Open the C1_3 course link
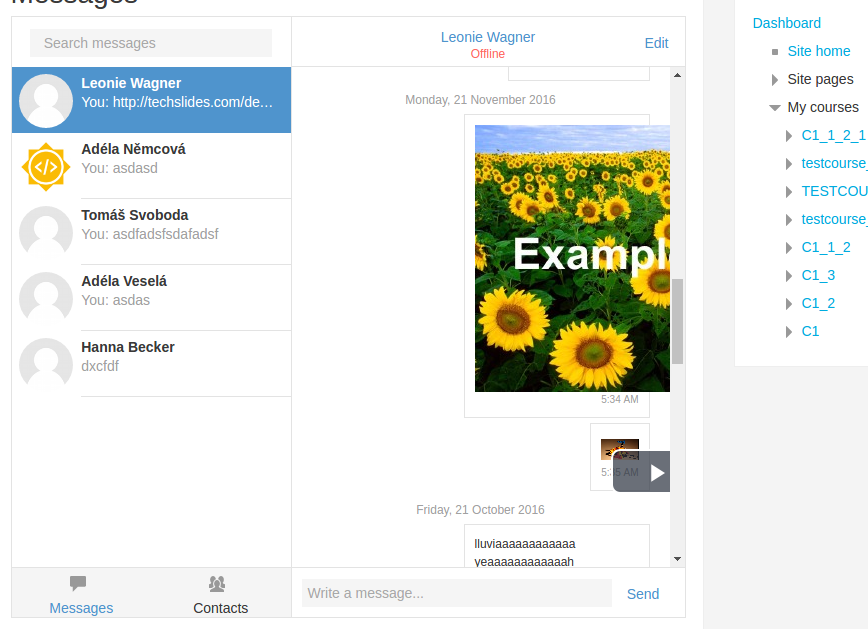 [x=818, y=275]
